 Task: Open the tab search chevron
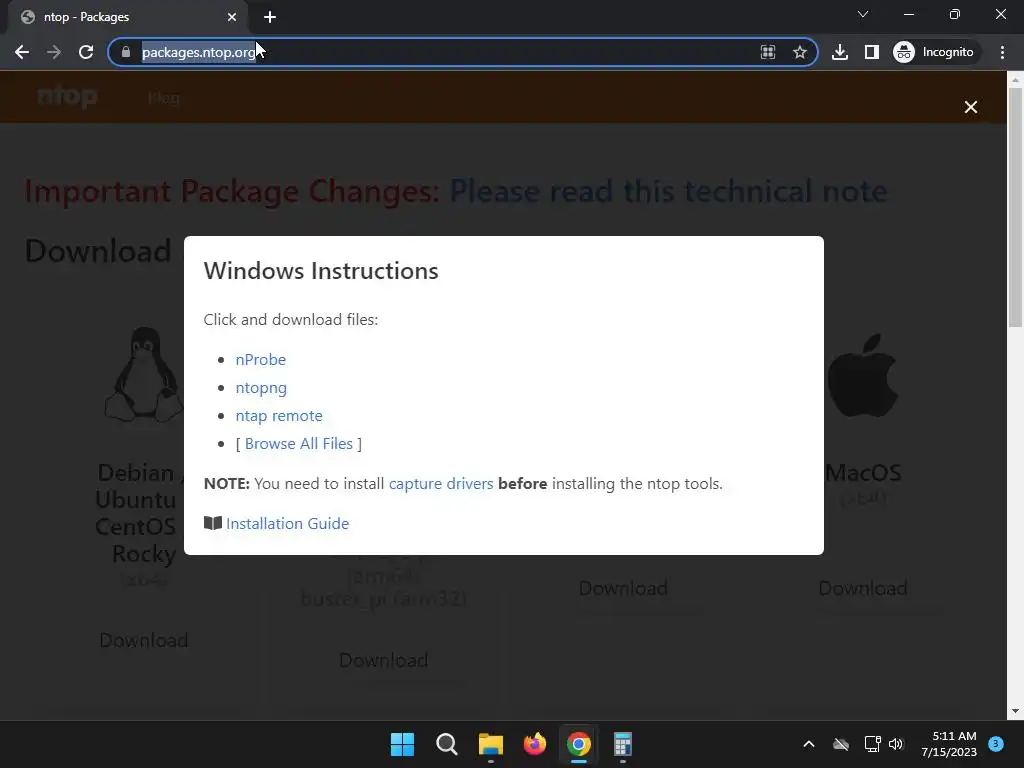click(863, 14)
